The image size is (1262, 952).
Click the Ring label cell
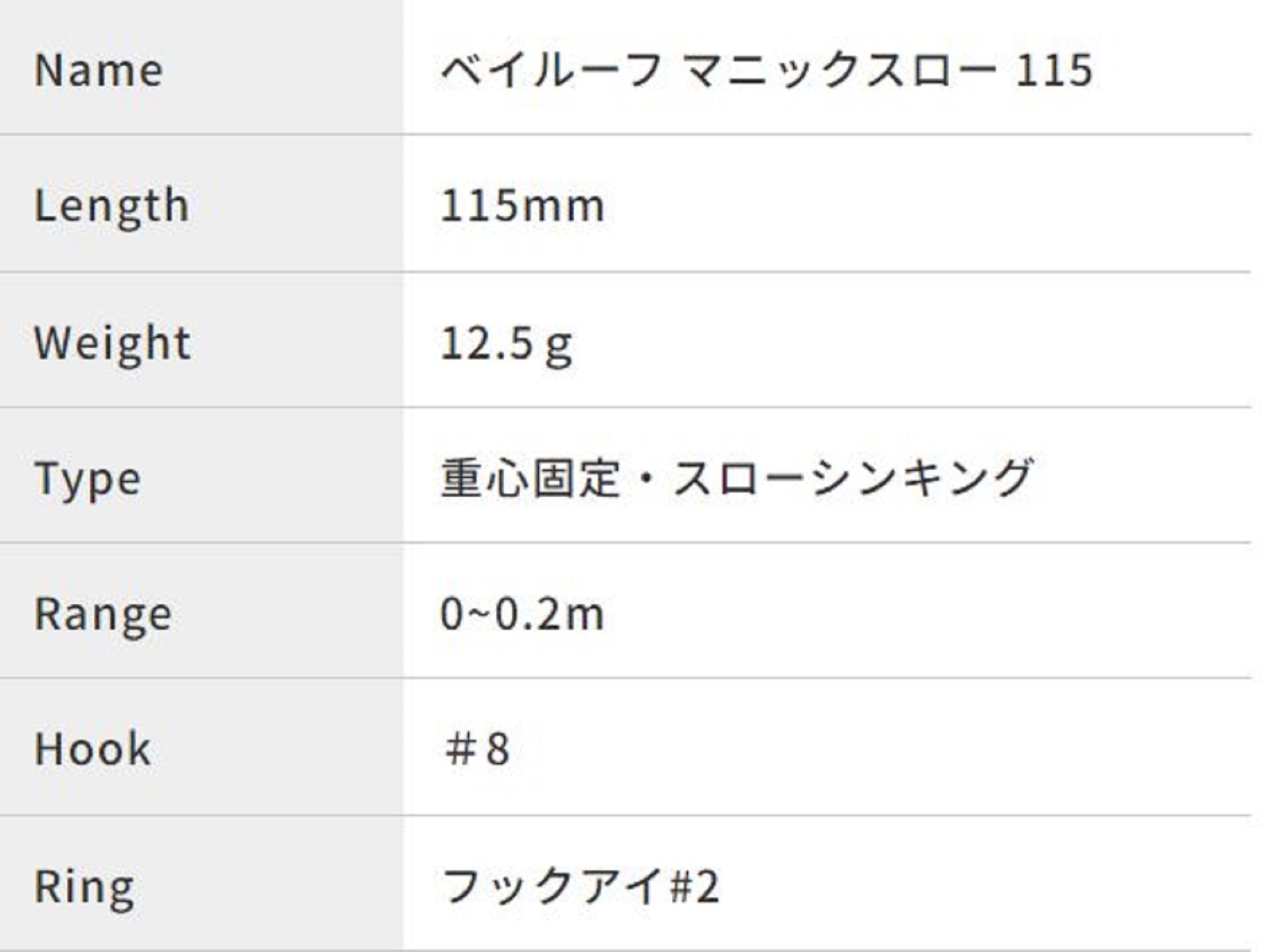[84, 886]
